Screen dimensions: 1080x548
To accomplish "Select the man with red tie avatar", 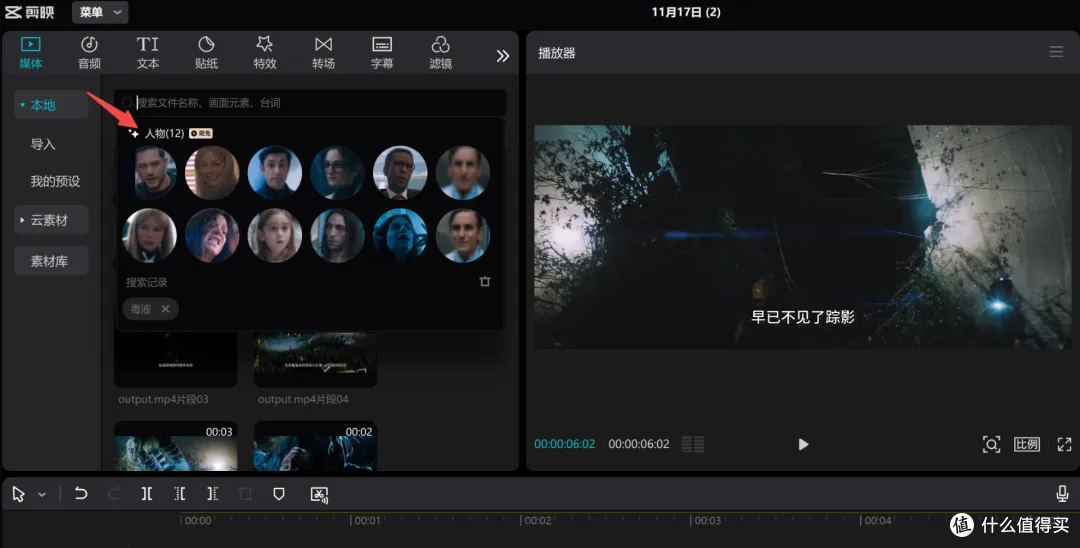I will point(400,173).
